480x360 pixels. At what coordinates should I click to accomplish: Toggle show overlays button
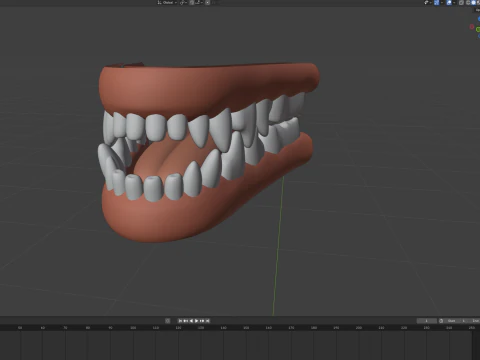449,2
